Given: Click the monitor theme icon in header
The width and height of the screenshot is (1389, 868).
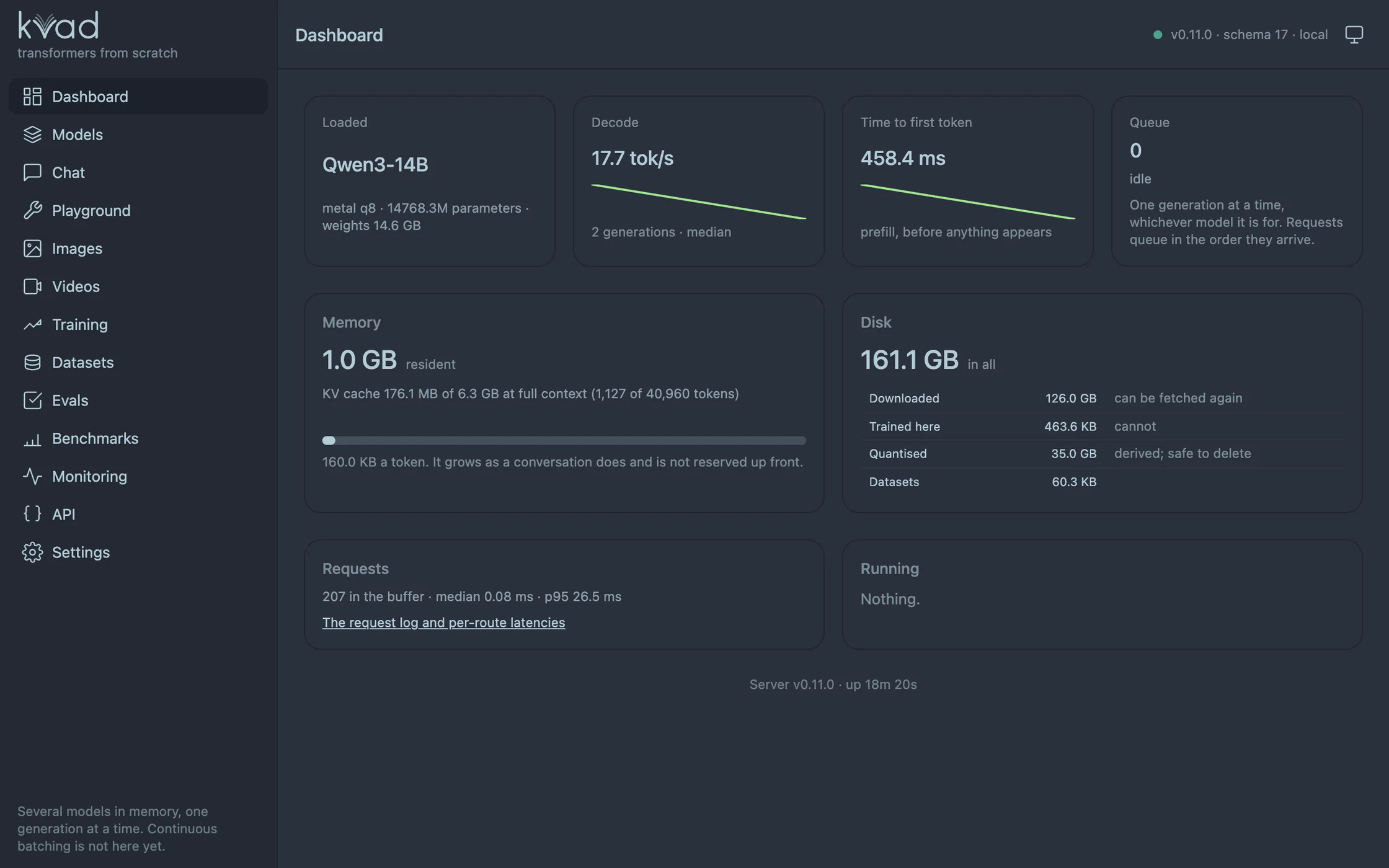Looking at the screenshot, I should 1354,34.
